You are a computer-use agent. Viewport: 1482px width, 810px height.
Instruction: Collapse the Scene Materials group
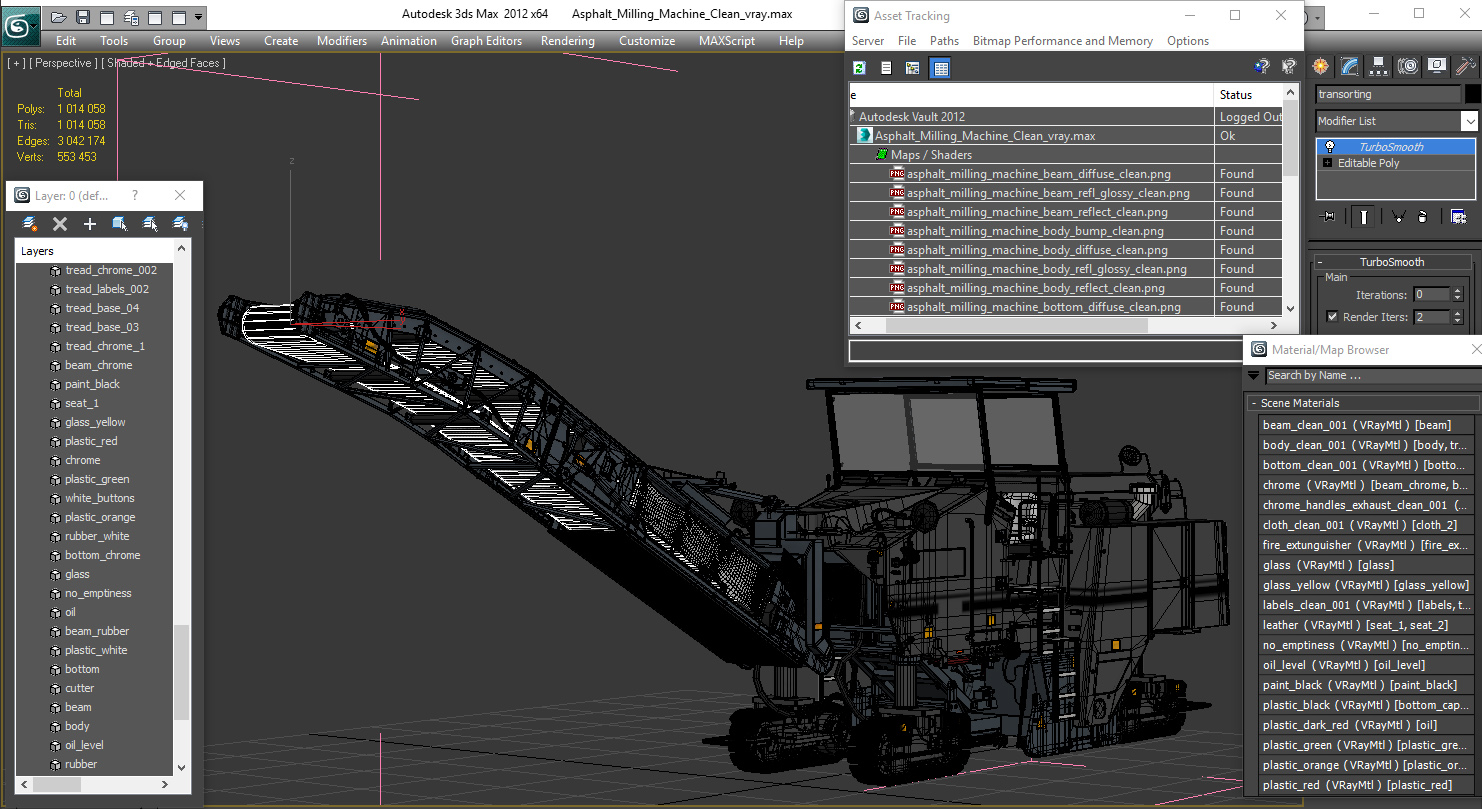(x=1363, y=403)
